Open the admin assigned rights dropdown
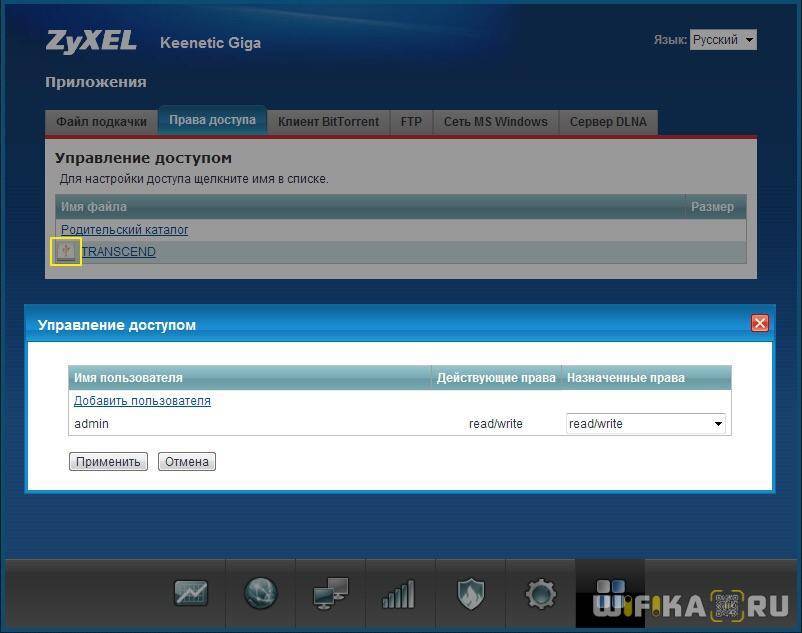The image size is (802, 633). [646, 424]
